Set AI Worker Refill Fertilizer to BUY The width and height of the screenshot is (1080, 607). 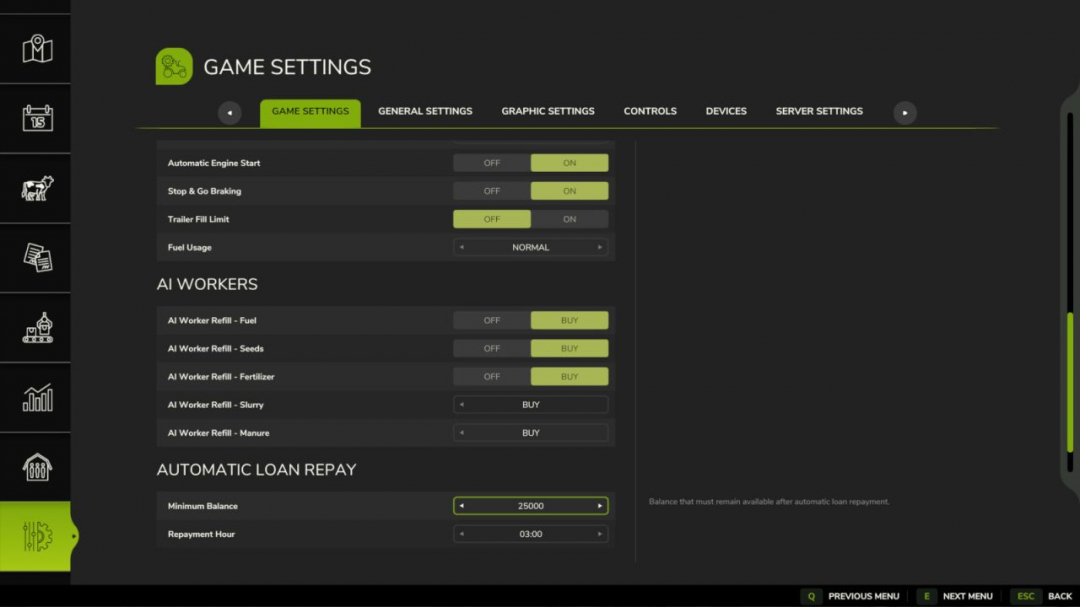coord(570,377)
